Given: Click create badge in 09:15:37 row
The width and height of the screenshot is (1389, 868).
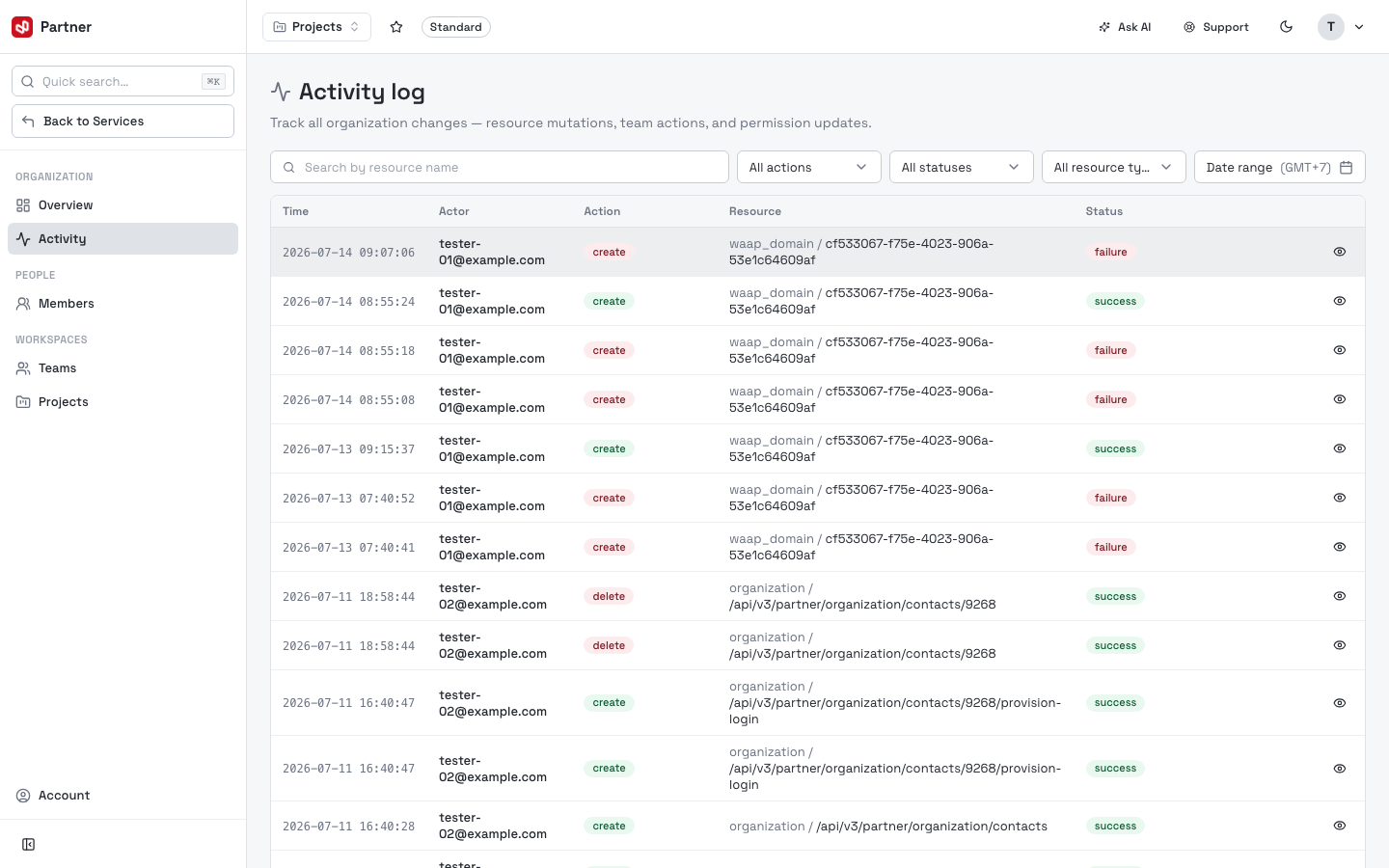Looking at the screenshot, I should [609, 448].
